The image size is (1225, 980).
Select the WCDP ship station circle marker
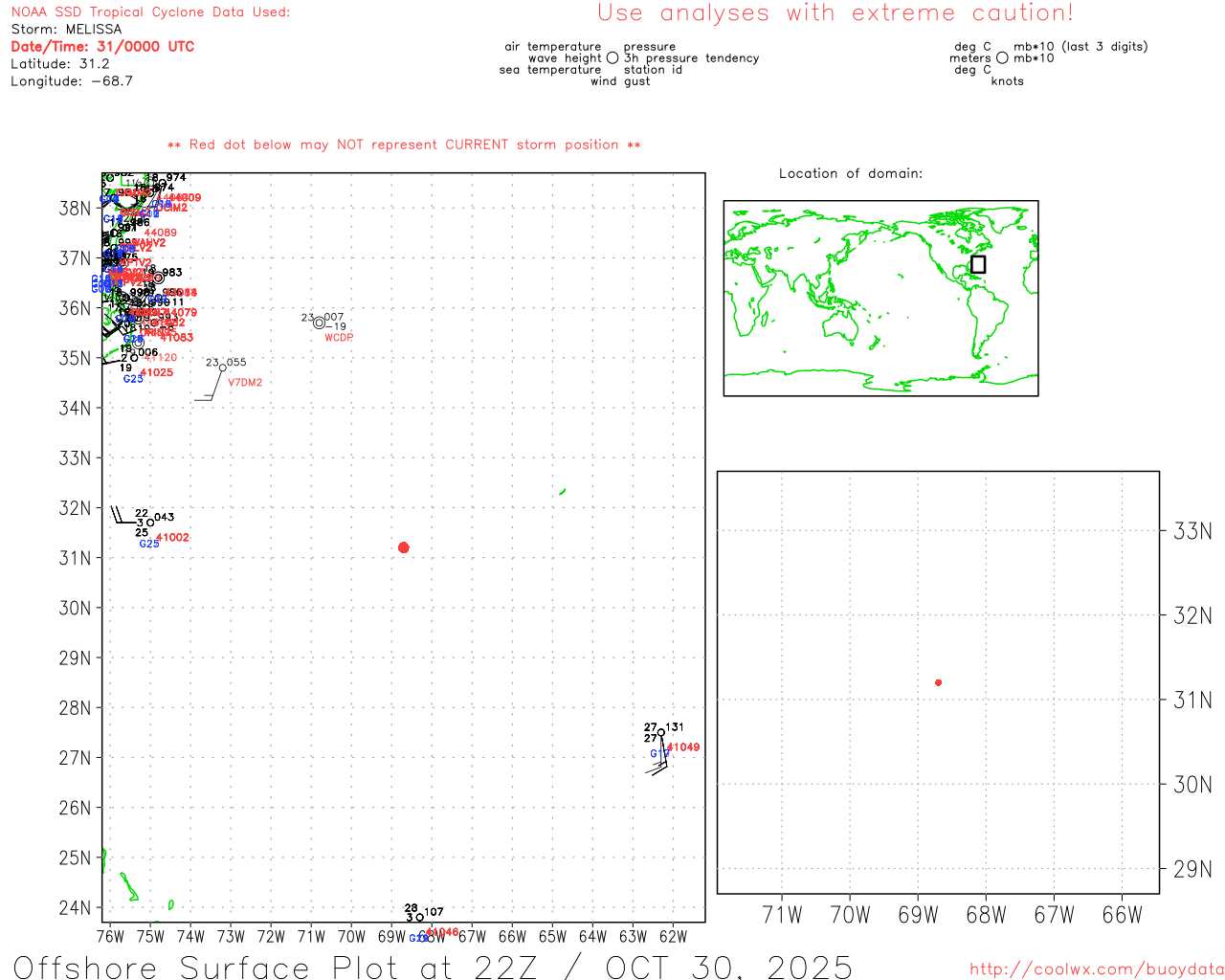click(319, 323)
